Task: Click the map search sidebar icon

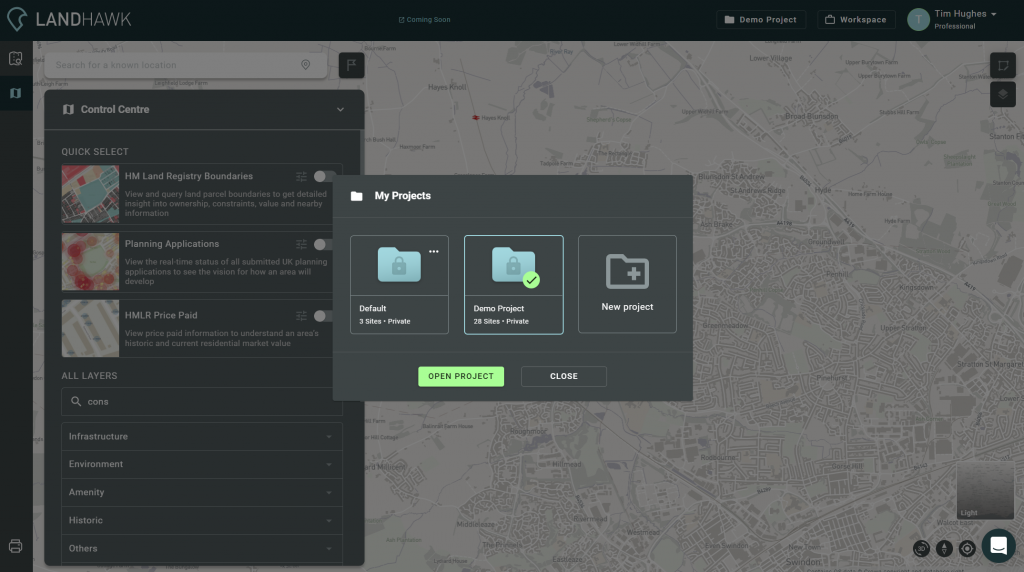Action: [15, 59]
